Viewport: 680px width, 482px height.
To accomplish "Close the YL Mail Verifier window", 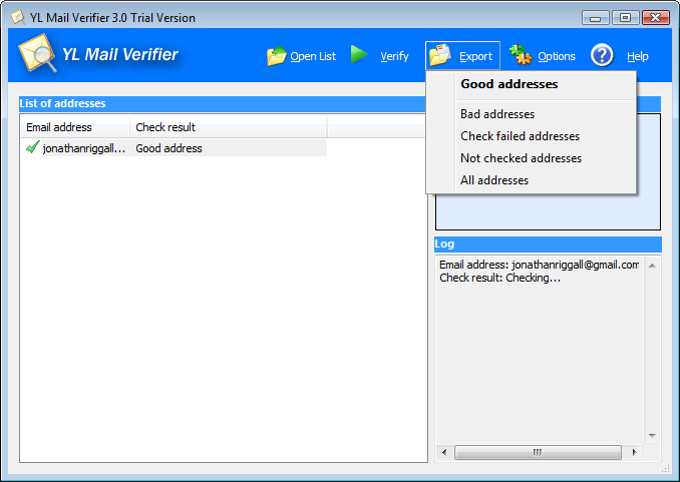I will [656, 18].
